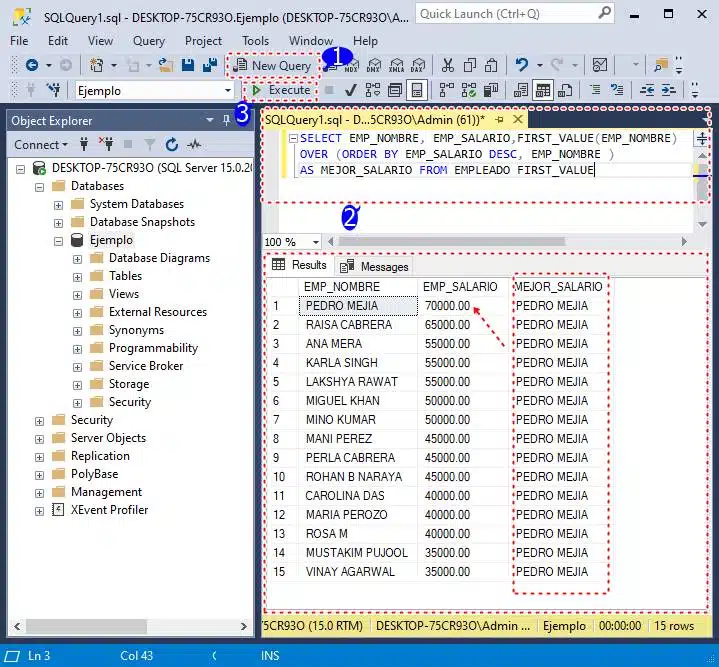Image resolution: width=719 pixels, height=667 pixels.
Task: Open a DAX query from toolbar
Action: tap(418, 65)
